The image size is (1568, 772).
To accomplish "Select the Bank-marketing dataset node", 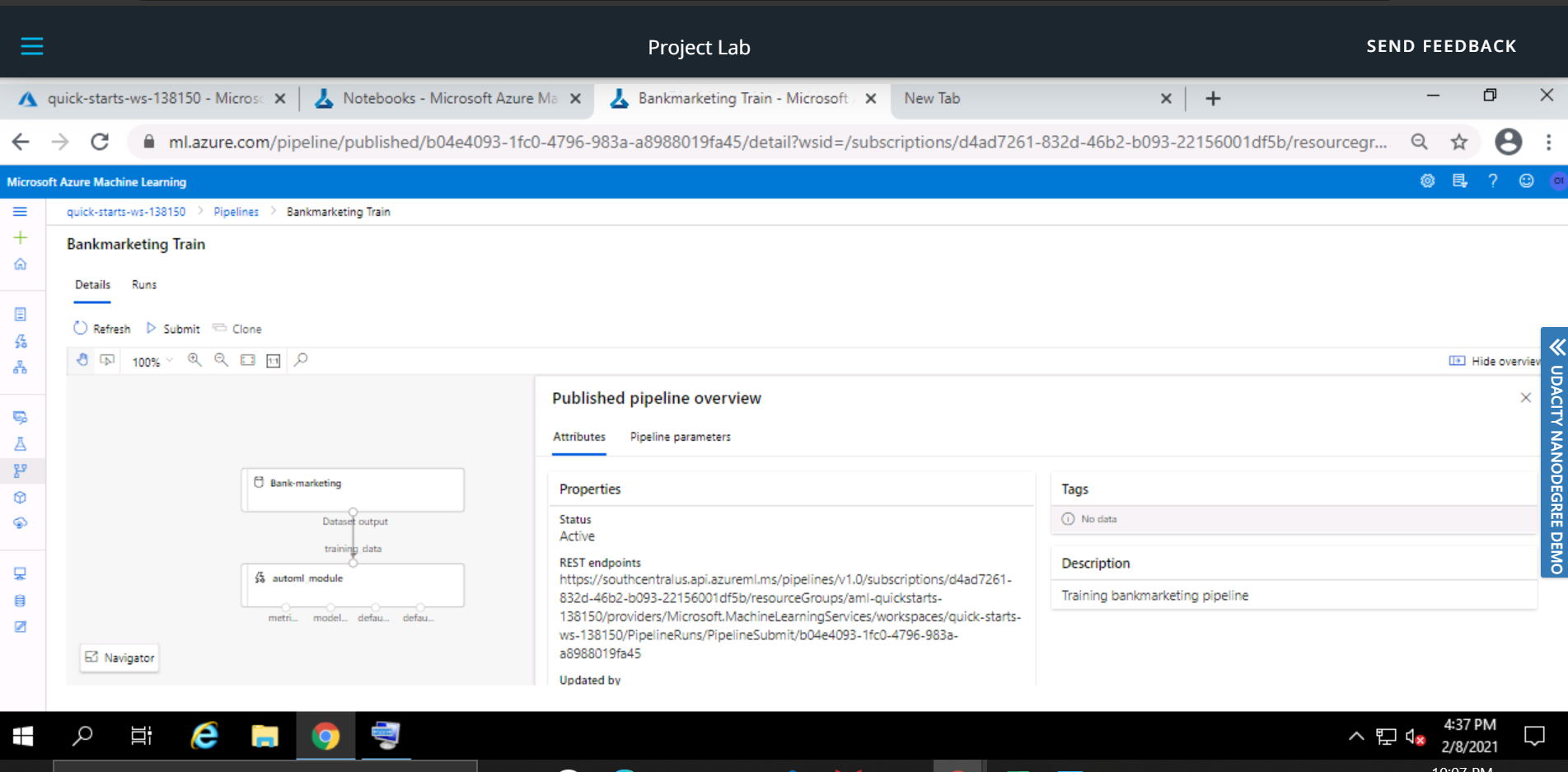I will 353,489.
